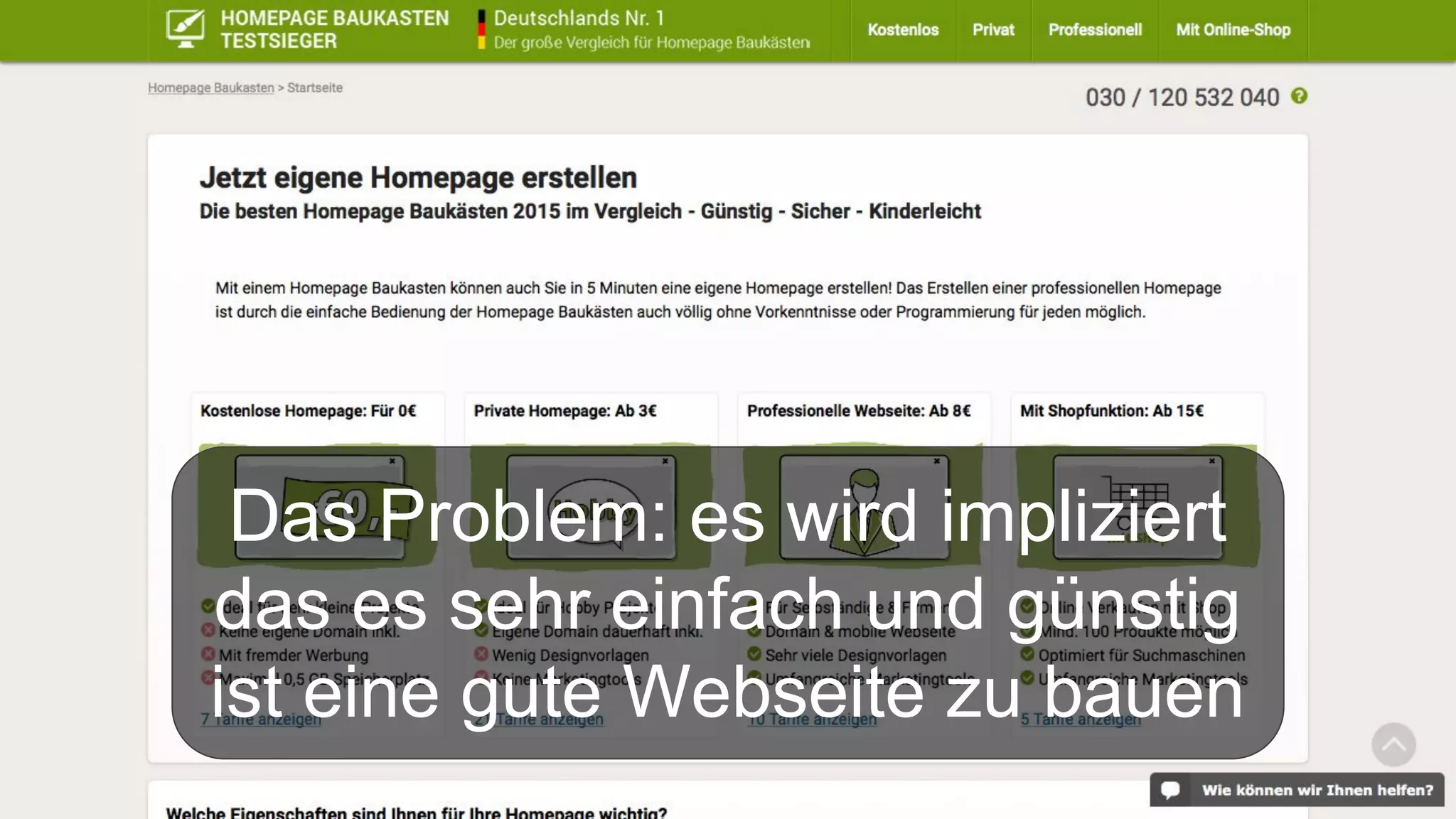Viewport: 1456px width, 819px height.
Task: Click the Private Homepage: Ab 3€ heading
Action: 565,411
